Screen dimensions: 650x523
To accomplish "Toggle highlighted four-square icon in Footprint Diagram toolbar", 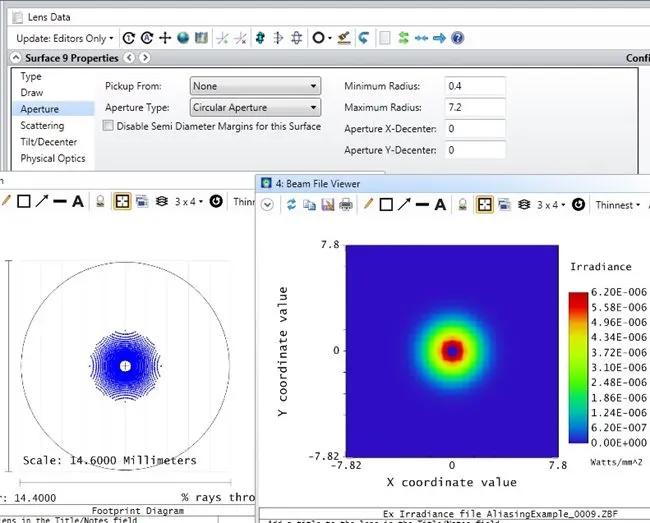I will (122, 201).
